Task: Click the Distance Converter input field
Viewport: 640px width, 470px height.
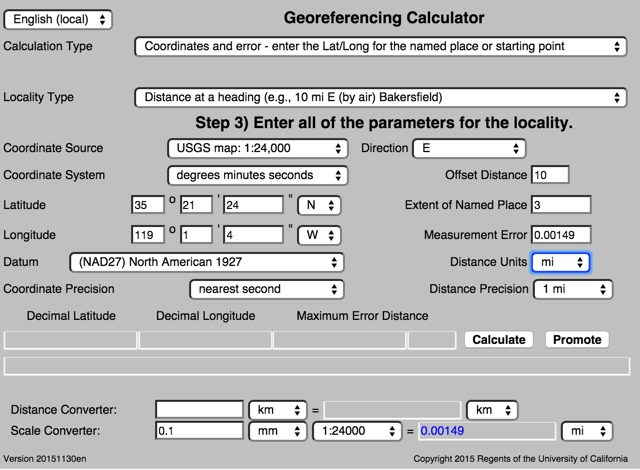Action: coord(199,410)
